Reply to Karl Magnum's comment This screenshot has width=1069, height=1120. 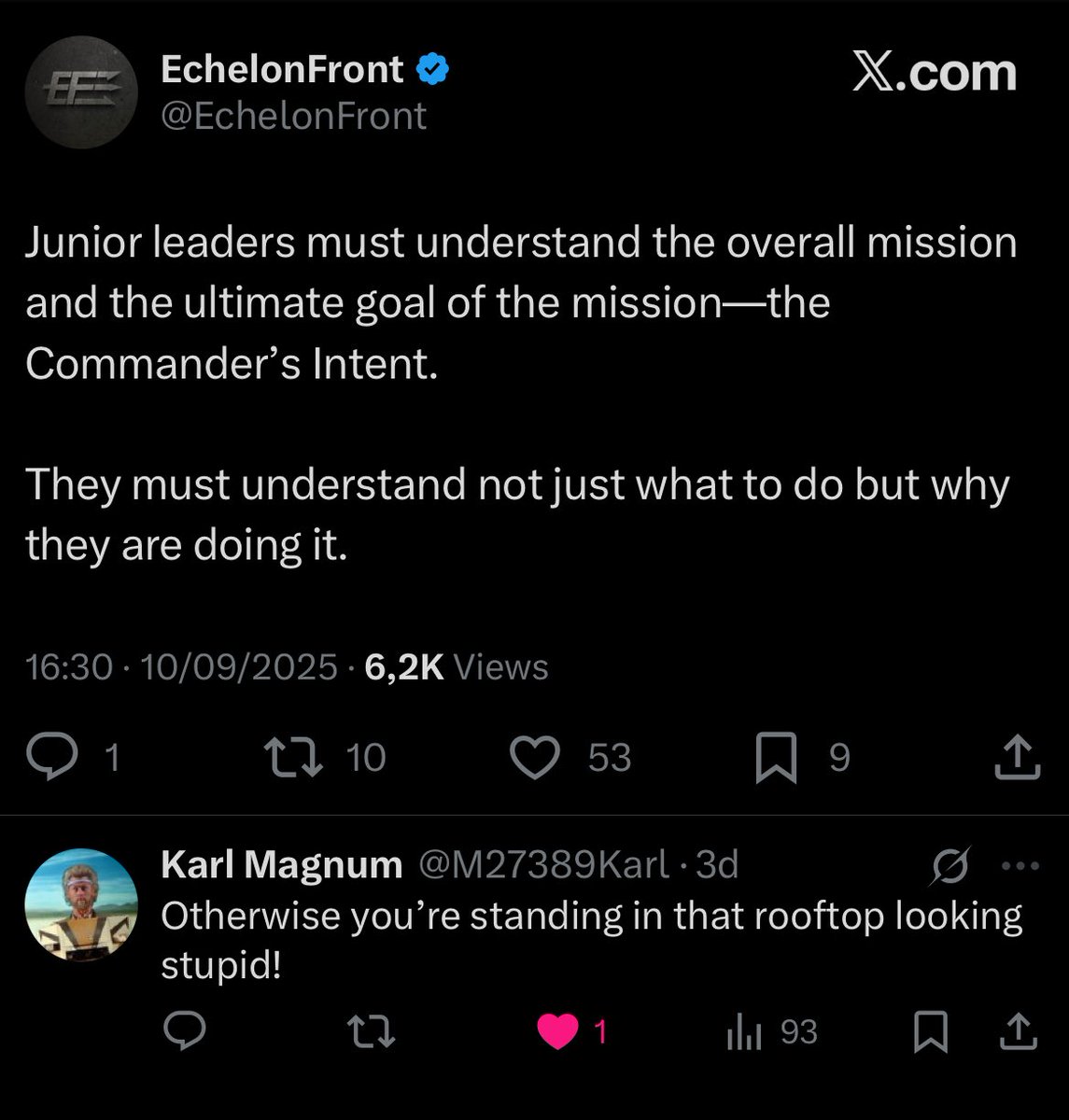(185, 1031)
